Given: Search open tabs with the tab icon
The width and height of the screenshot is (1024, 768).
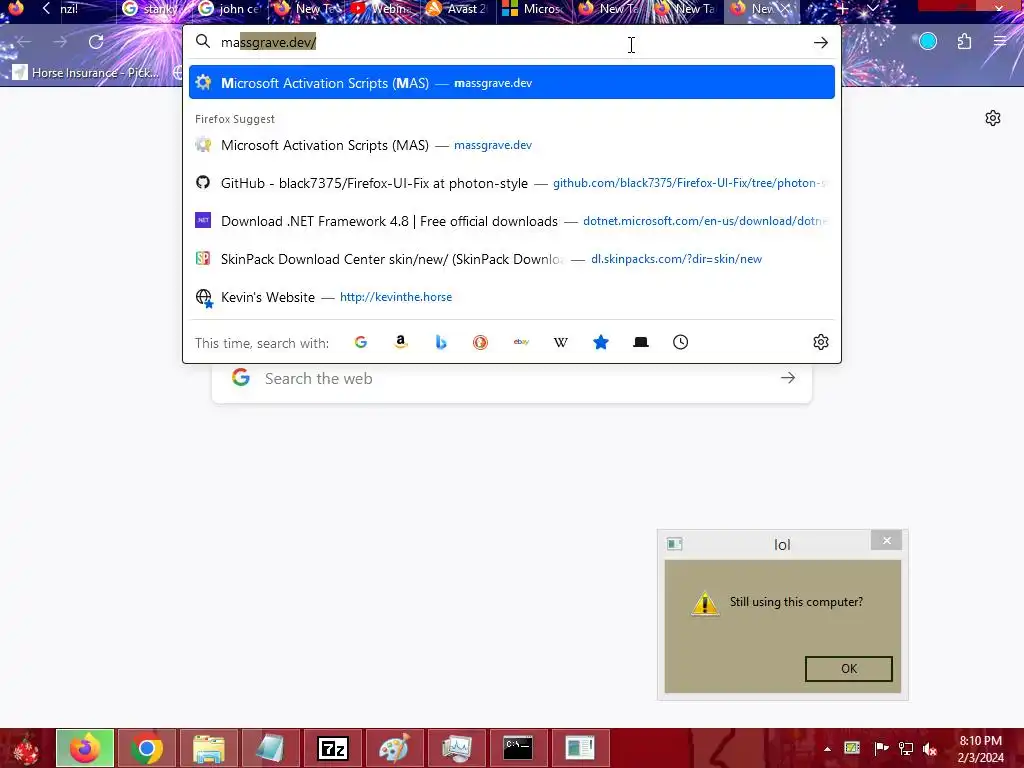Looking at the screenshot, I should 641,342.
